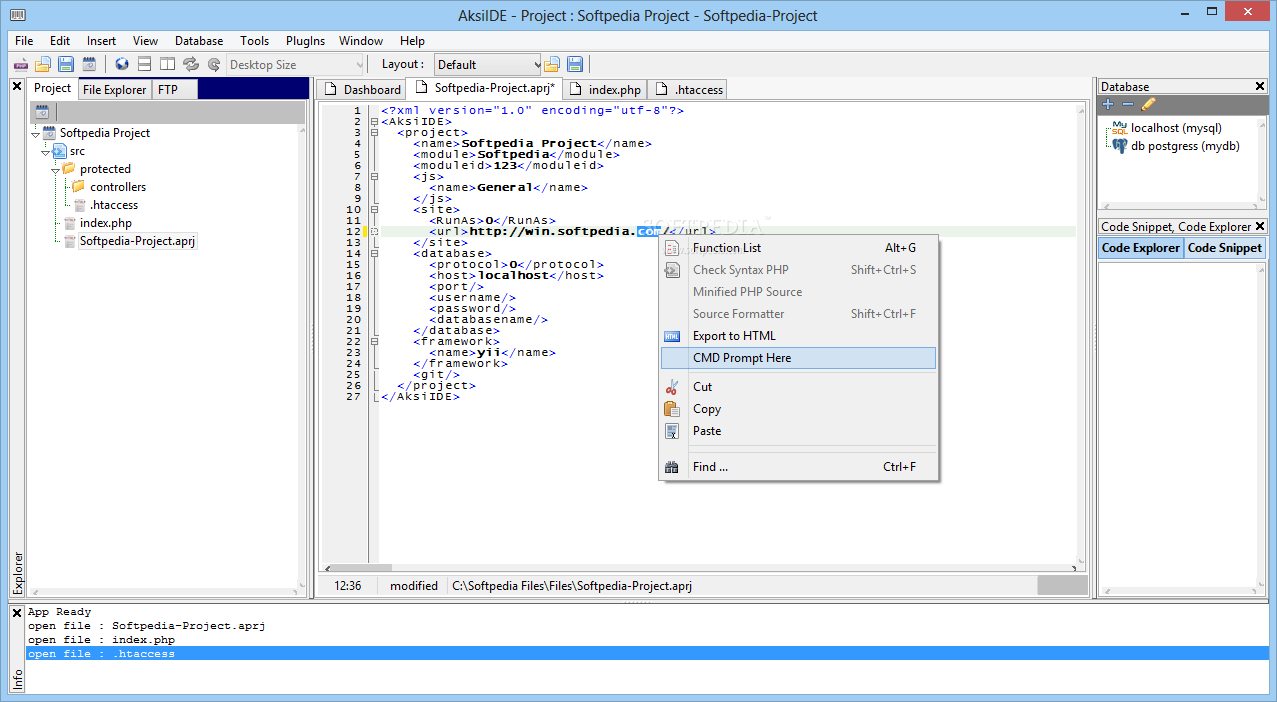Screen dimensions: 1277x702
Task: Choose CMD Prompt Here from the context menu
Action: pos(798,358)
